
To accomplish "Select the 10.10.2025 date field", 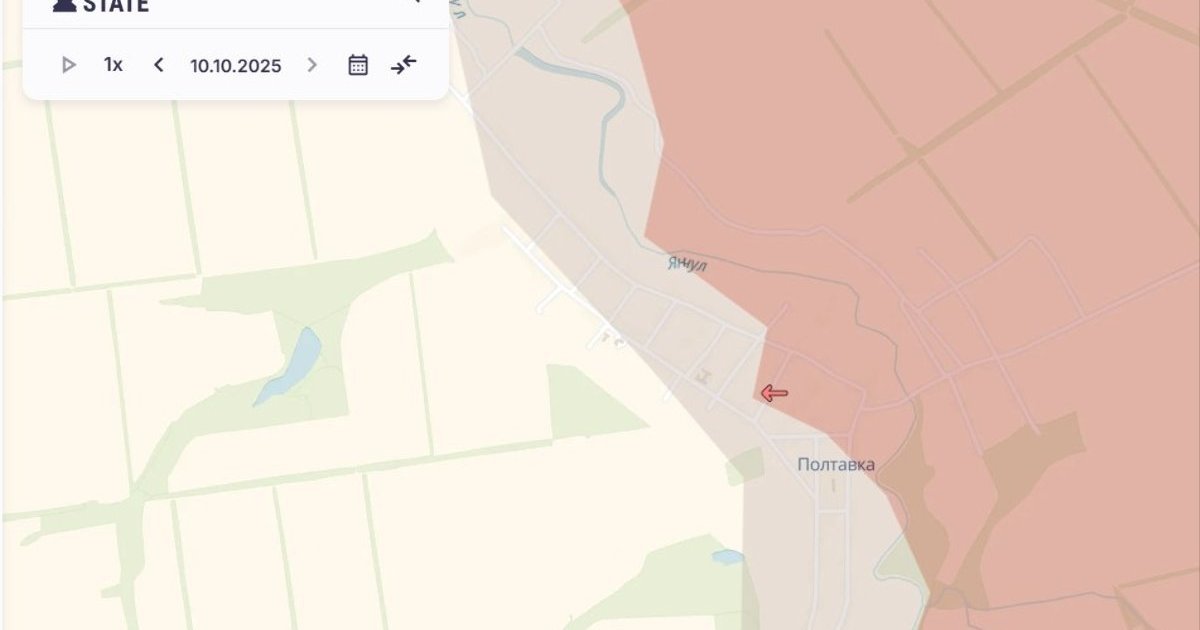I will [x=236, y=65].
